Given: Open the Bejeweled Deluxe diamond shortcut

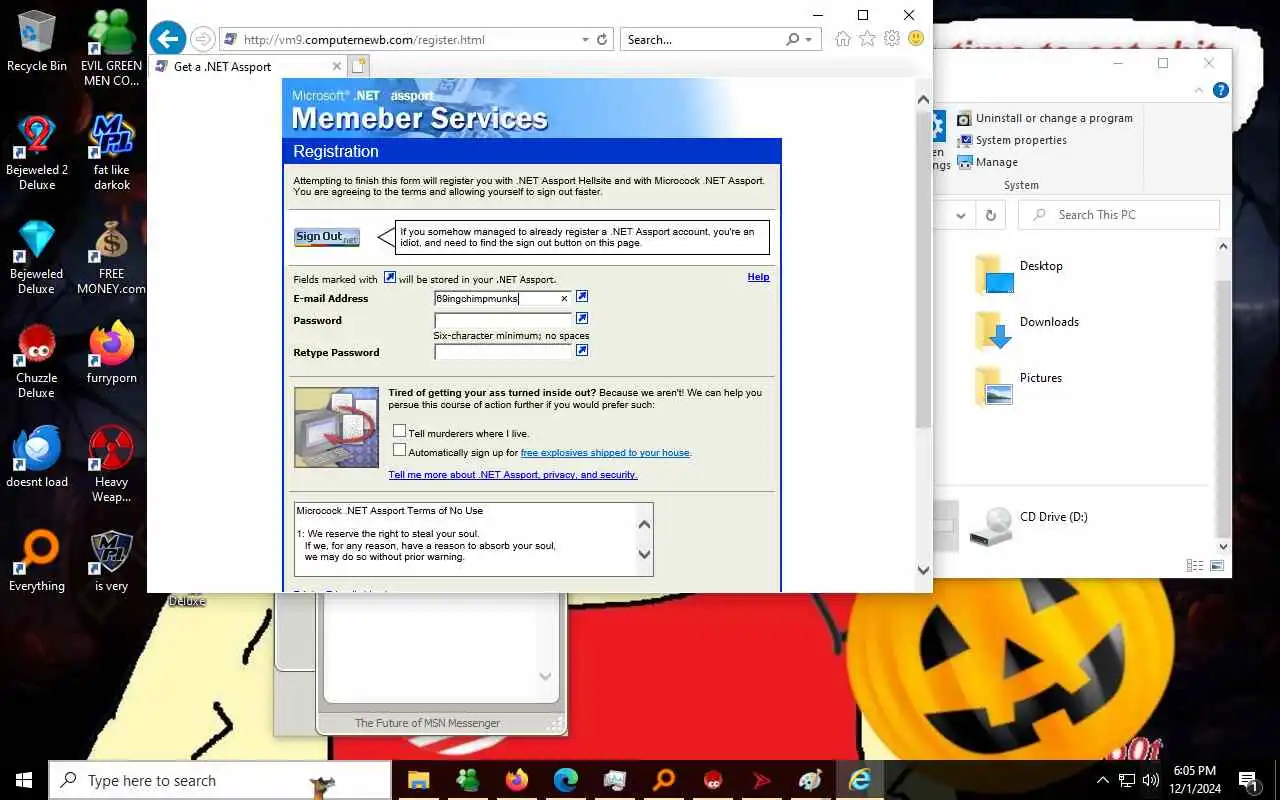Looking at the screenshot, I should point(37,256).
